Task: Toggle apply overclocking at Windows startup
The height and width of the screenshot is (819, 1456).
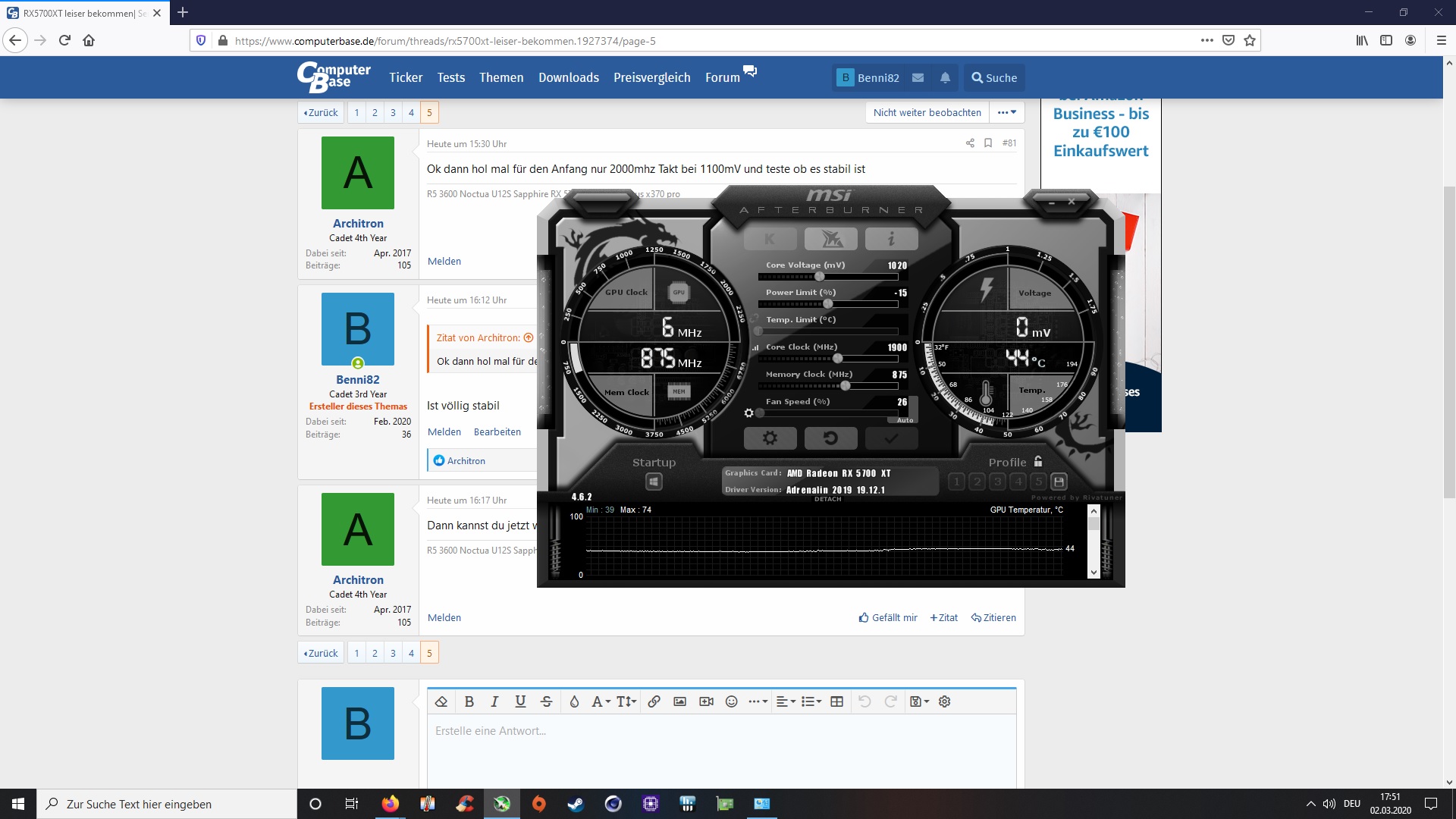Action: click(x=654, y=481)
